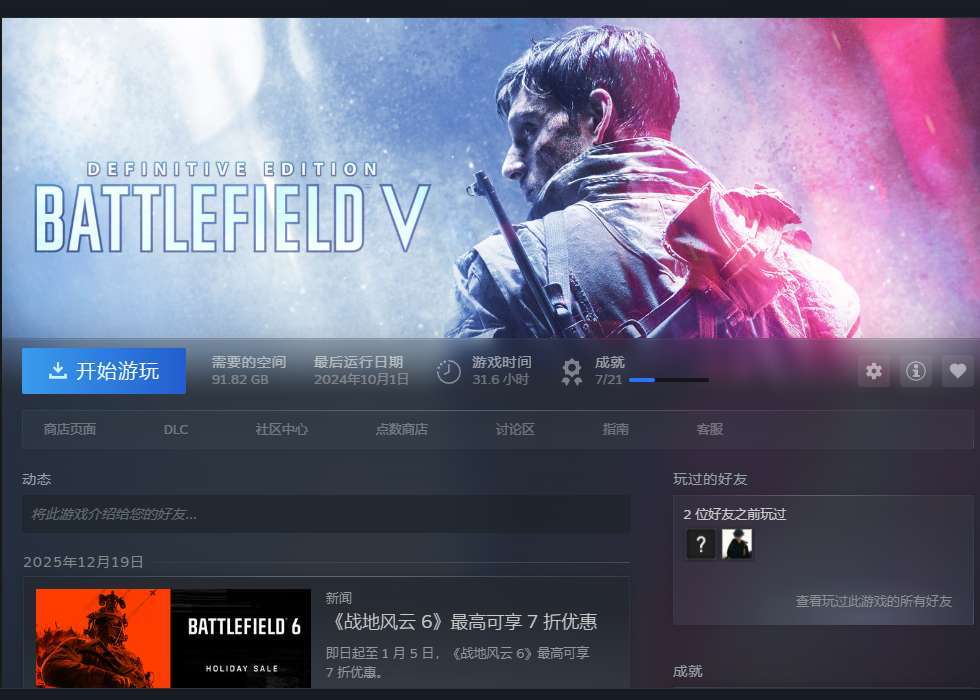Click the activity post input field
The width and height of the screenshot is (980, 700).
tap(326, 514)
